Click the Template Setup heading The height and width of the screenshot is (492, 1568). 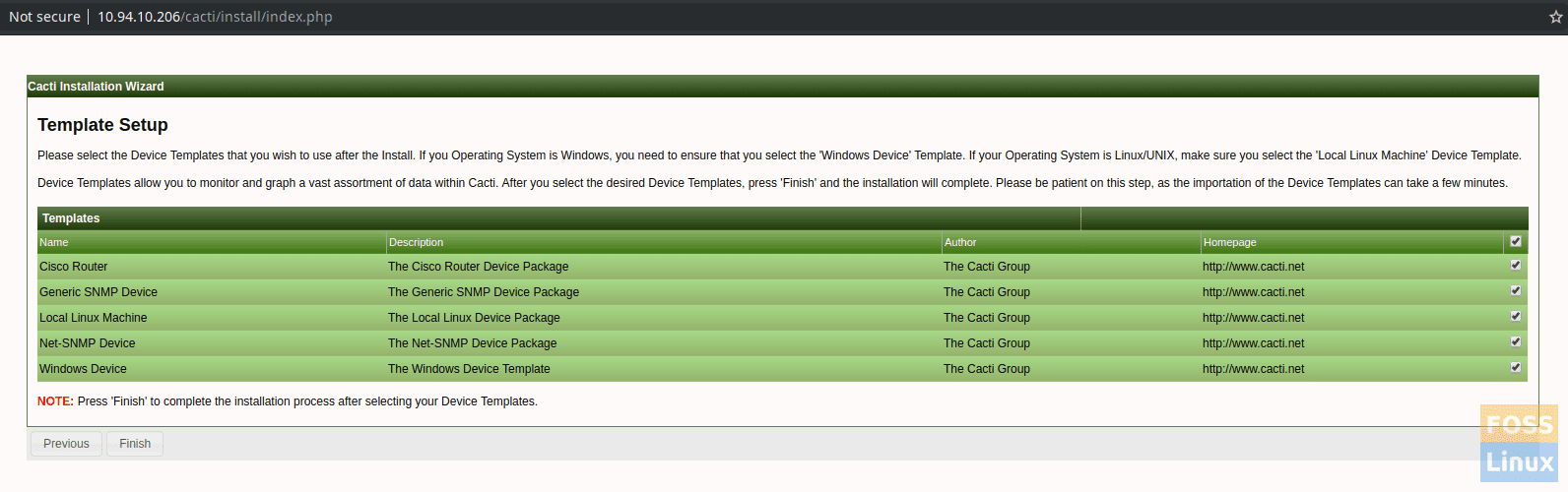click(102, 125)
